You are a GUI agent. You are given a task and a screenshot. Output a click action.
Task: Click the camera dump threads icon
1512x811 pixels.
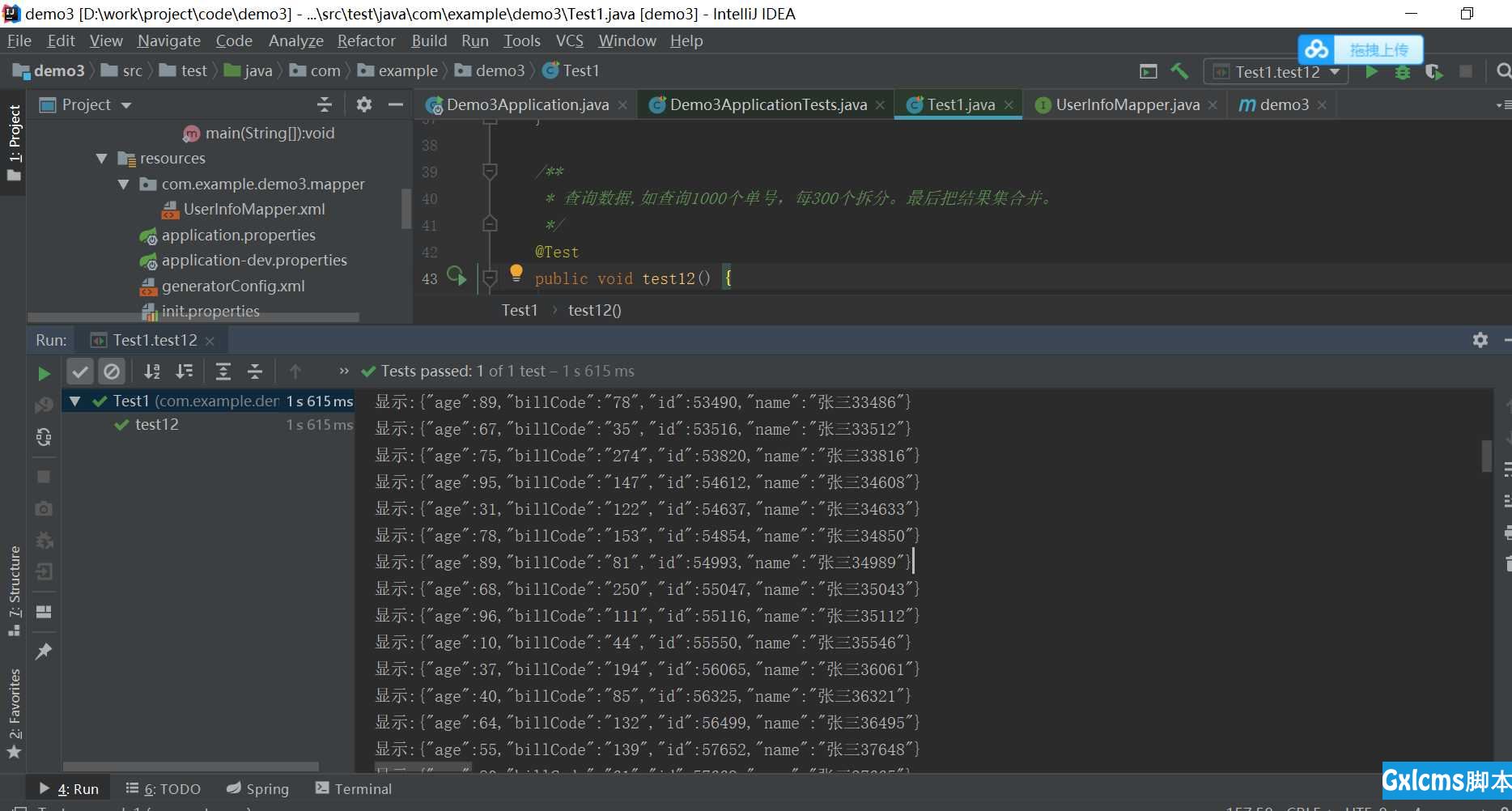pyautogui.click(x=44, y=508)
